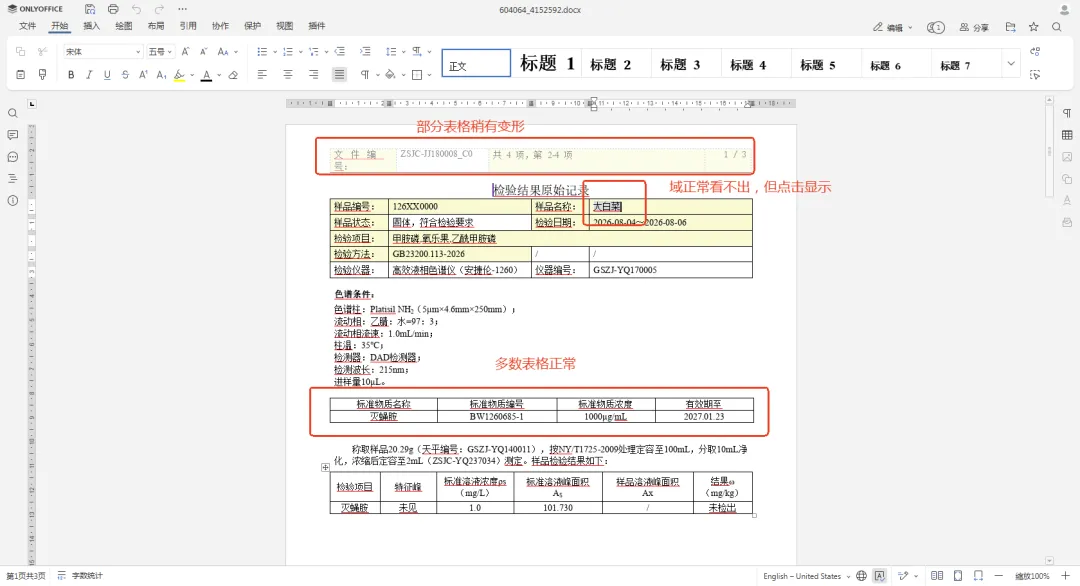The image size is (1080, 586).
Task: Increase the font size
Action: click(185, 52)
